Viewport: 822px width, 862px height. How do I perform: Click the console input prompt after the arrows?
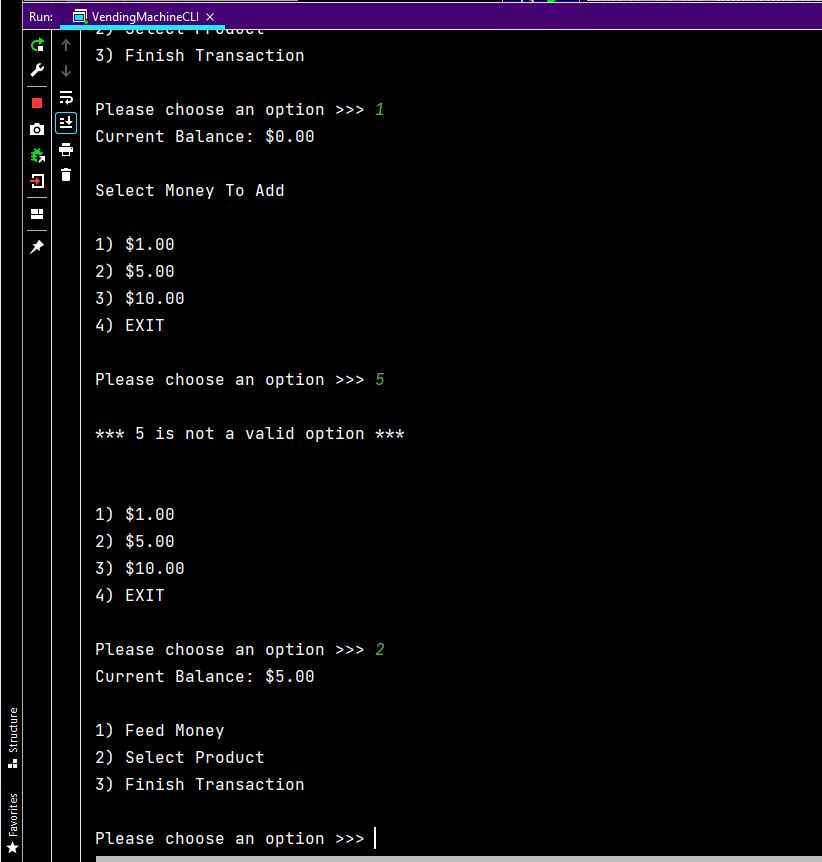point(375,838)
